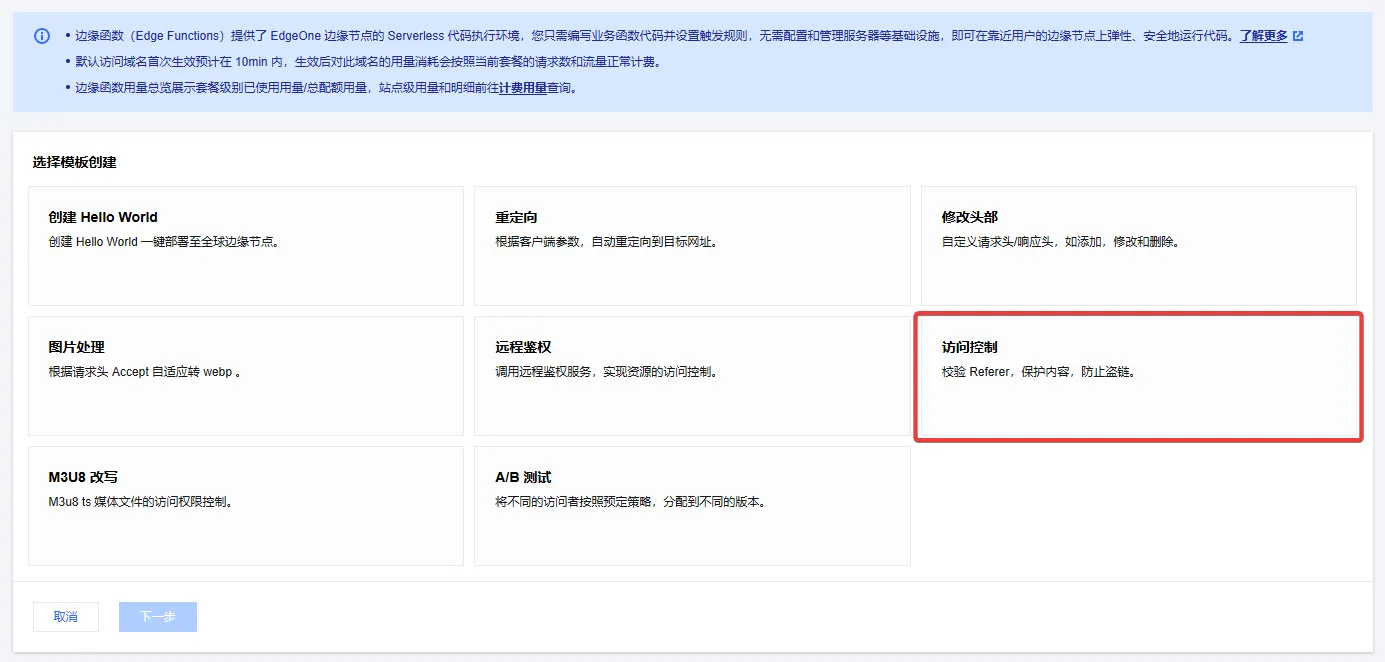Viewport: 1385px width, 662px height.
Task: Pick the A/B 测试 template card
Action: (x=692, y=506)
